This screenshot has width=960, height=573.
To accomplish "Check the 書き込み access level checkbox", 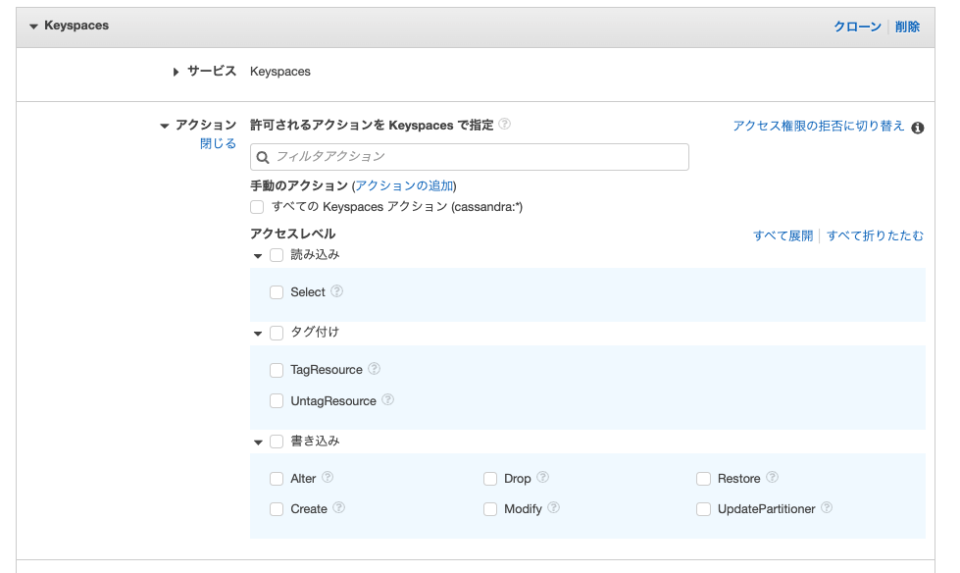I will (x=277, y=442).
